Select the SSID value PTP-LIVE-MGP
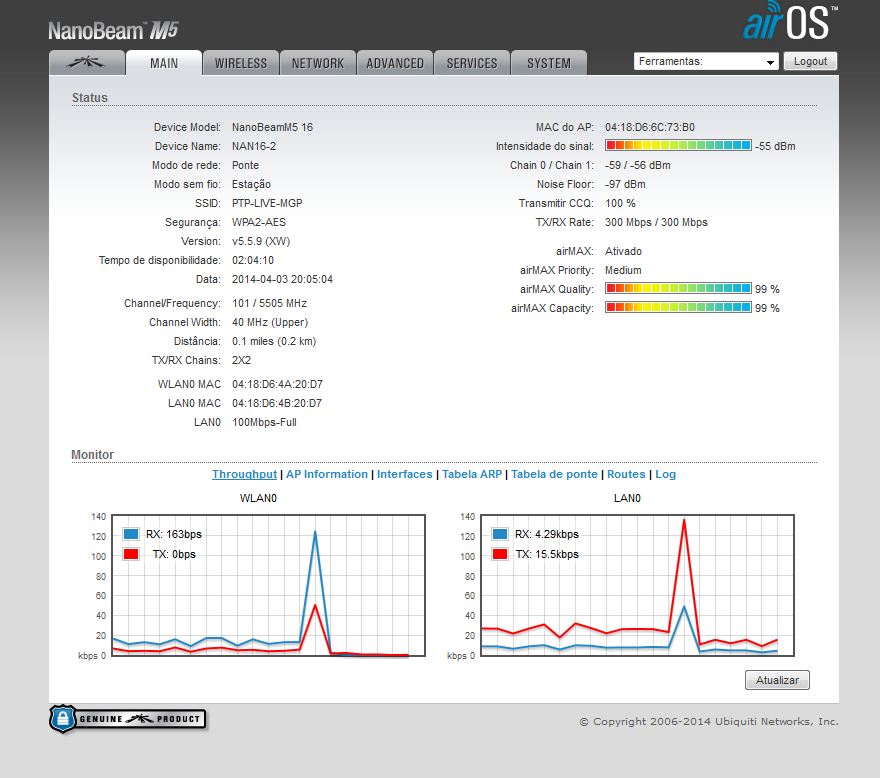Image resolution: width=880 pixels, height=778 pixels. pyautogui.click(x=267, y=203)
